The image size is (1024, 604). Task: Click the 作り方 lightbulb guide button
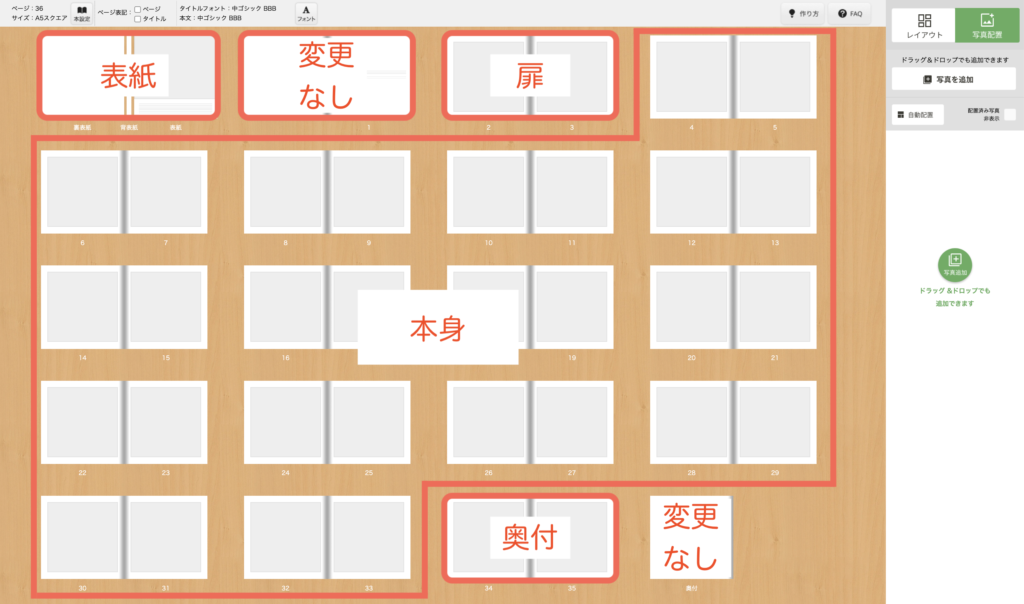(x=803, y=13)
